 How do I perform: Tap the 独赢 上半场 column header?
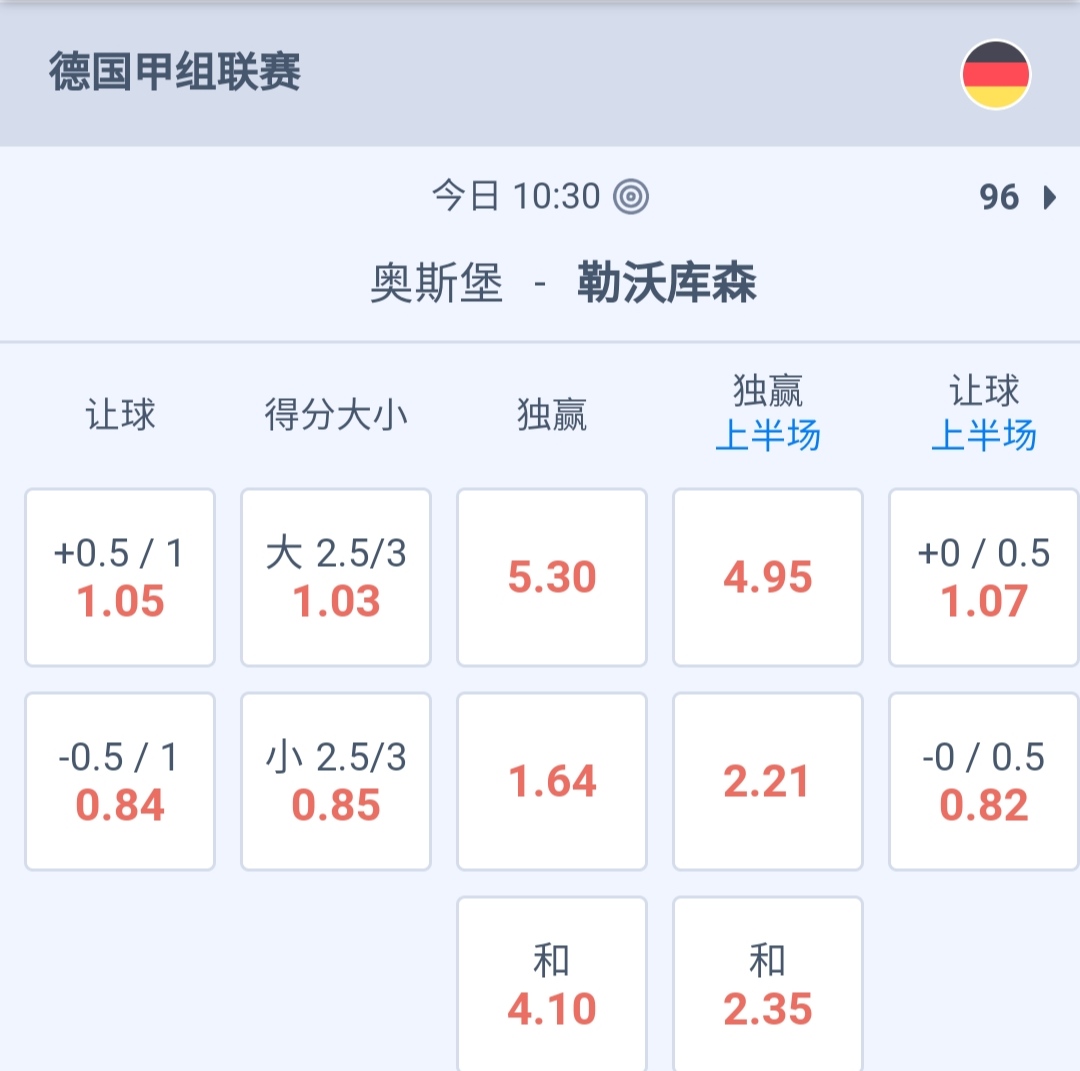[x=768, y=414]
